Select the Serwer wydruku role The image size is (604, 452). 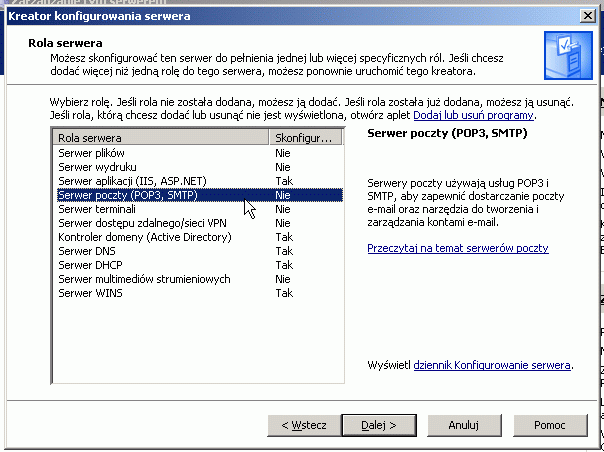(x=198, y=167)
